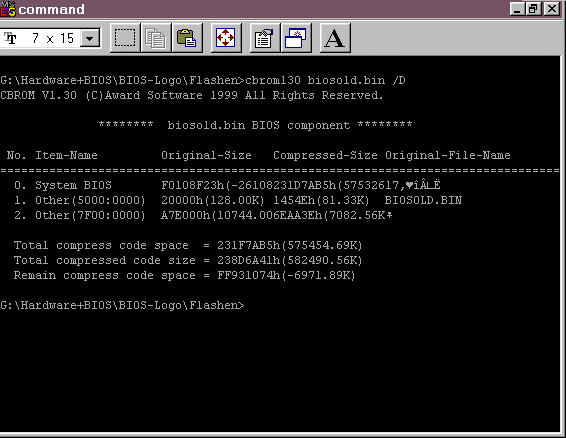The image size is (566, 438).
Task: Click the 'Total compressed code size' line
Action: [x=188, y=260]
